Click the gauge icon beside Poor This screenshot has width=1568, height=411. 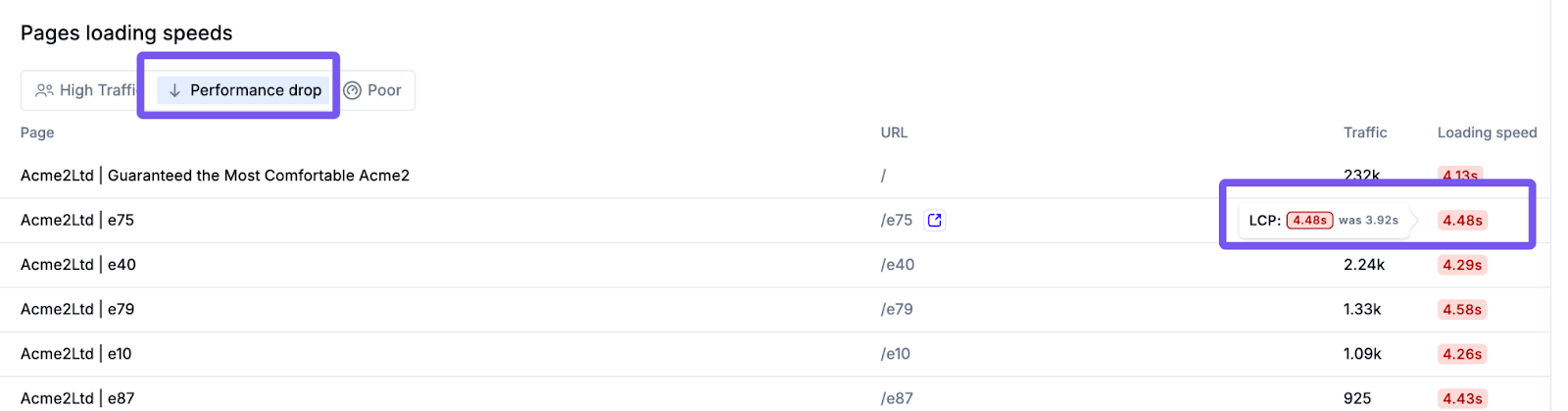[x=352, y=90]
